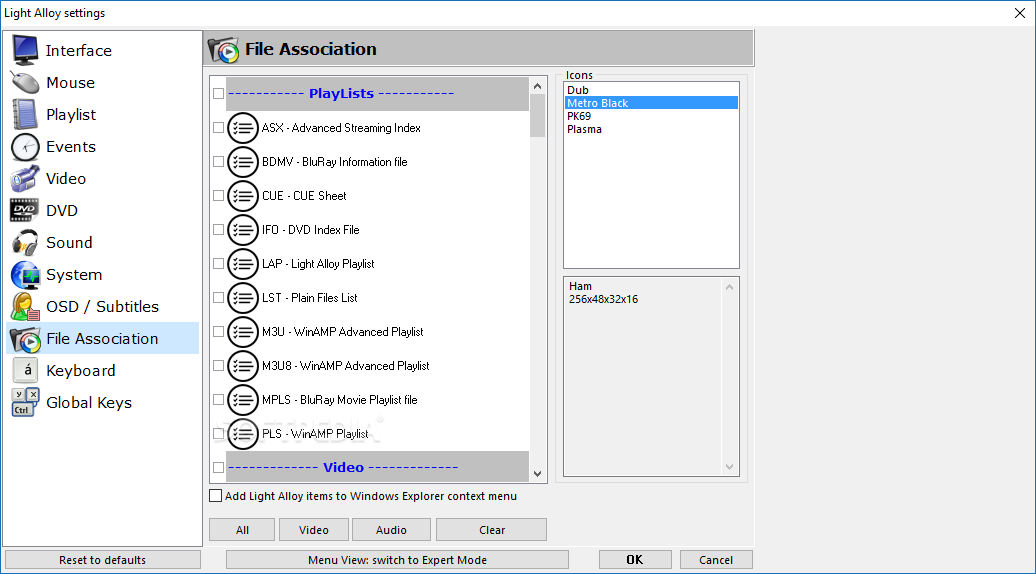The image size is (1036, 574).
Task: Click the Clear button
Action: pyautogui.click(x=492, y=530)
